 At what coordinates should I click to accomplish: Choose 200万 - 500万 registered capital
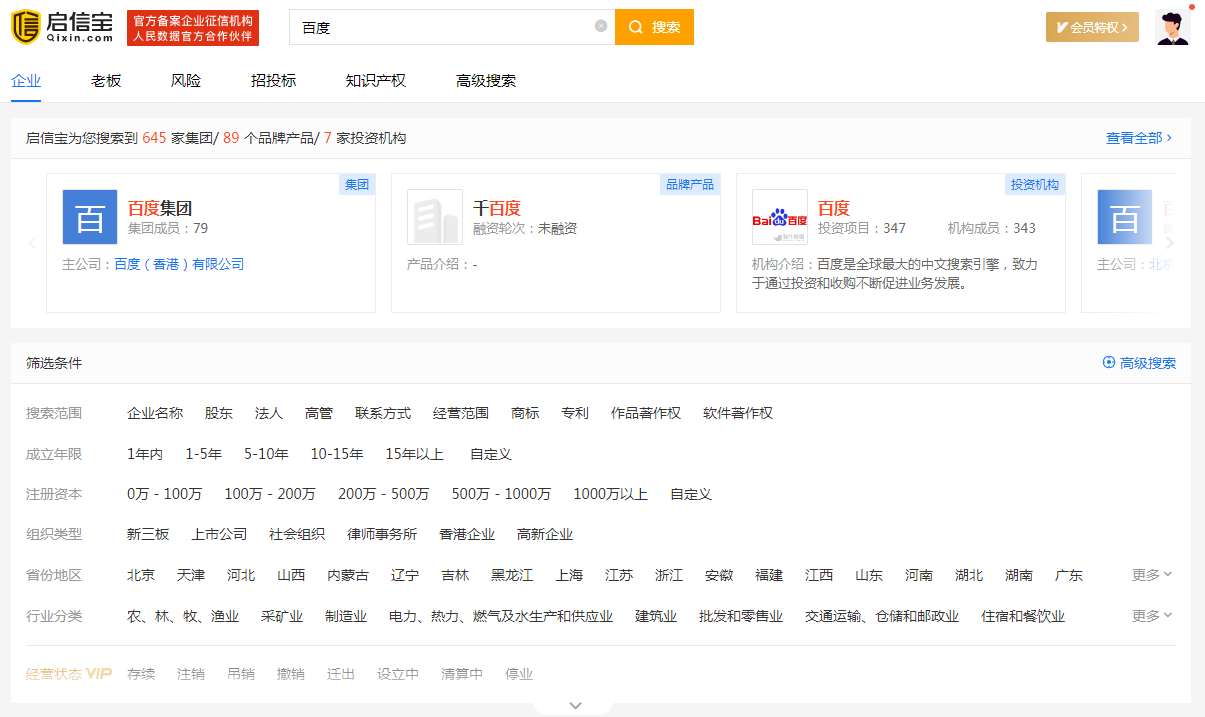(x=384, y=494)
